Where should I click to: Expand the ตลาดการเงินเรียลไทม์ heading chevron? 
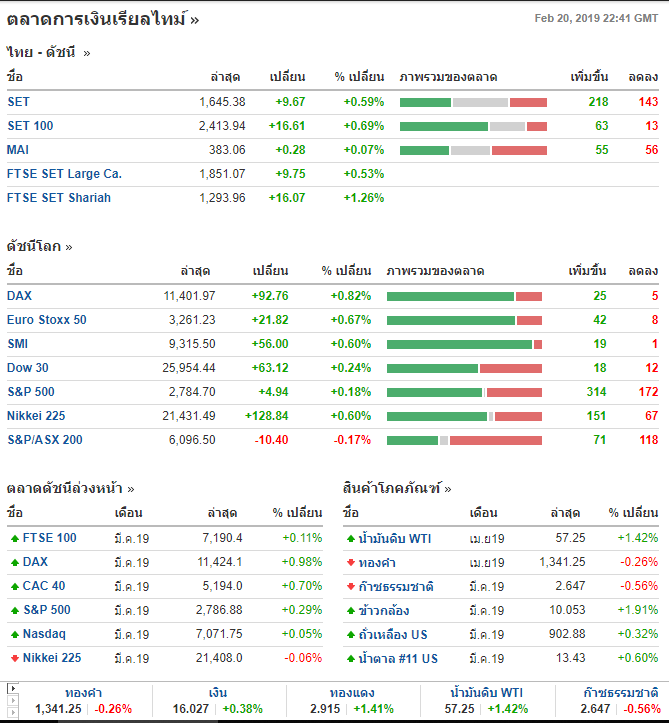point(195,20)
